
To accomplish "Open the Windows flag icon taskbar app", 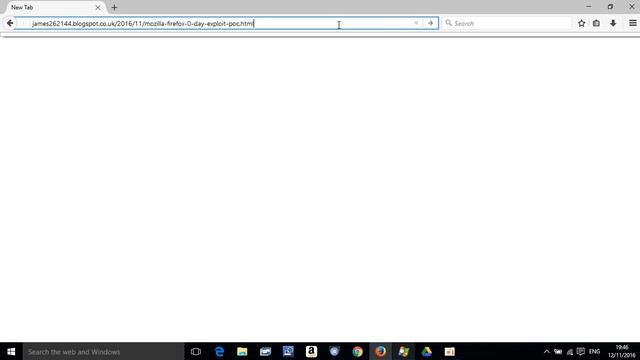I will (404, 351).
